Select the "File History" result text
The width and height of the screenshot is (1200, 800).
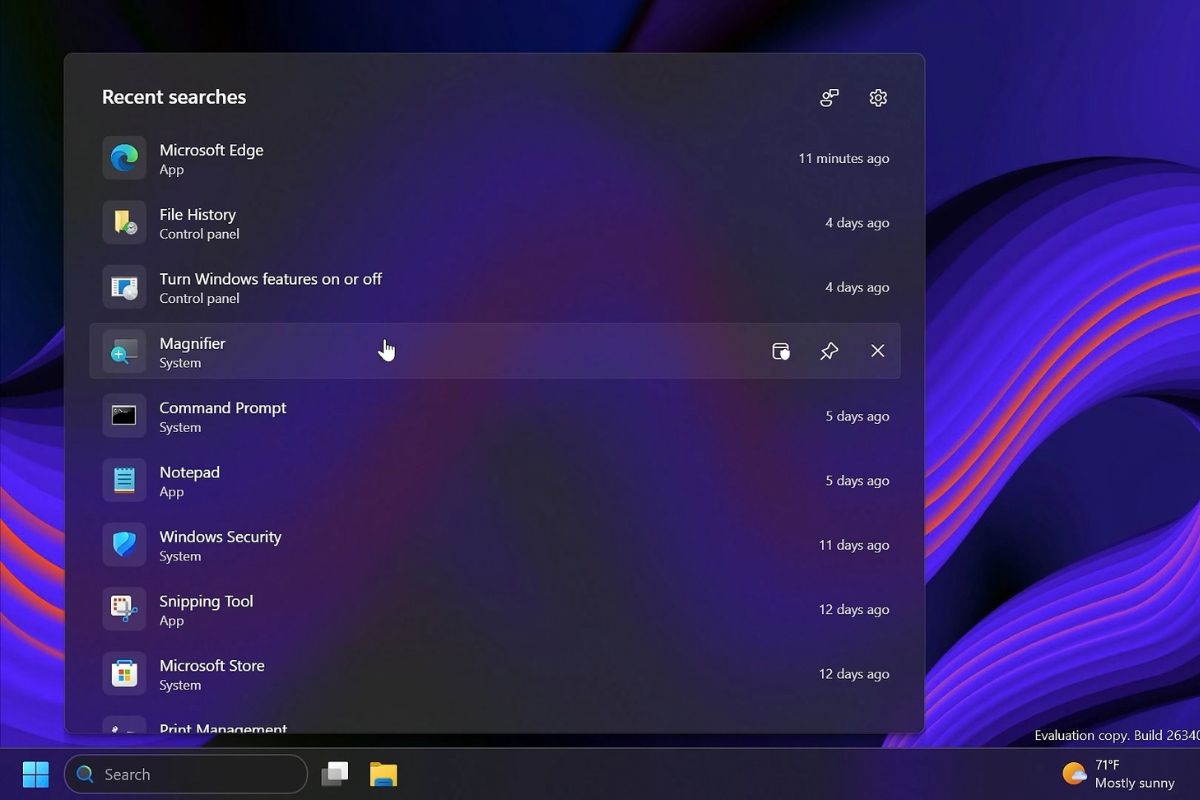click(x=198, y=214)
